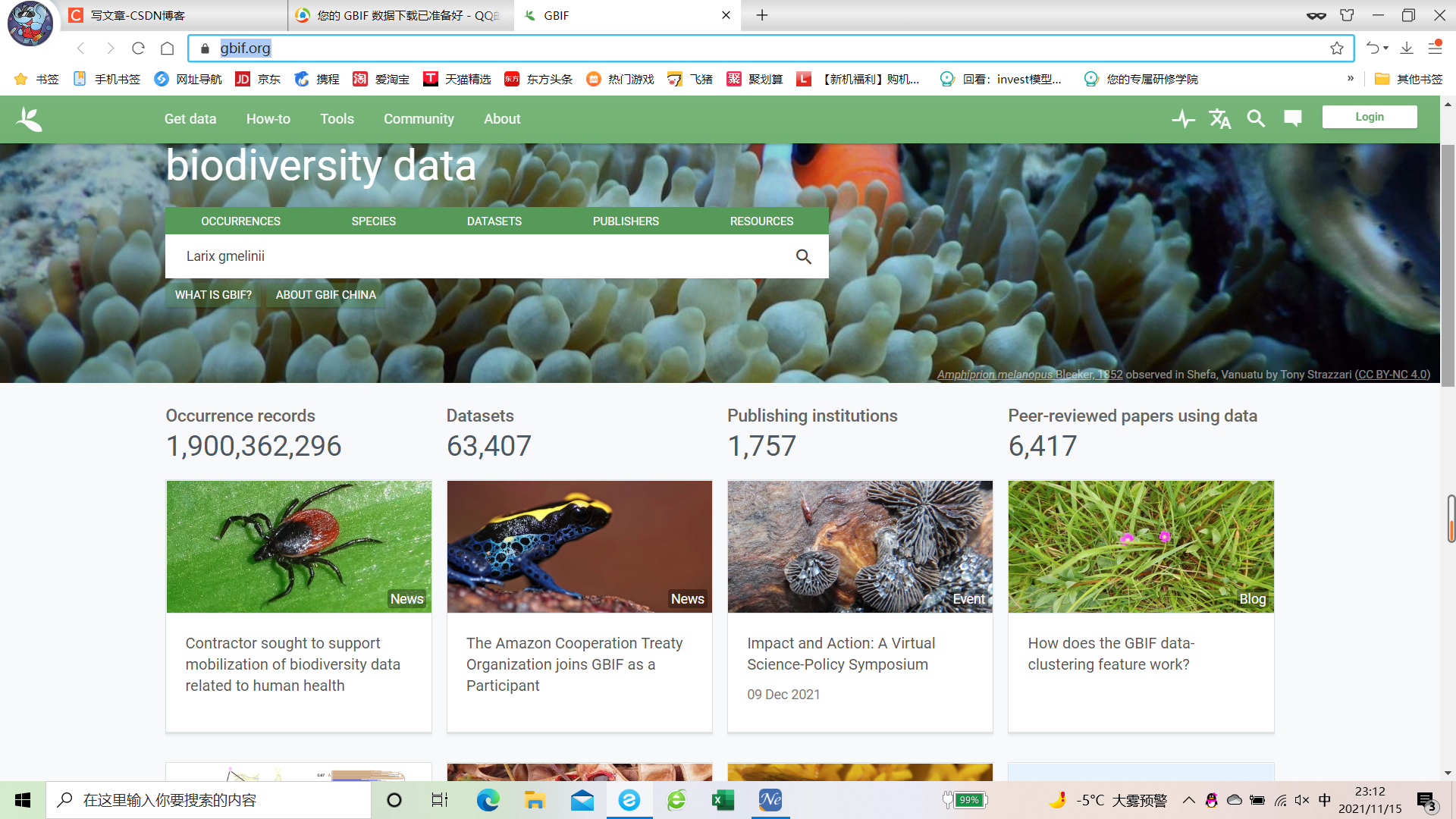Open the language translation icon
The image size is (1456, 819).
pyautogui.click(x=1219, y=119)
